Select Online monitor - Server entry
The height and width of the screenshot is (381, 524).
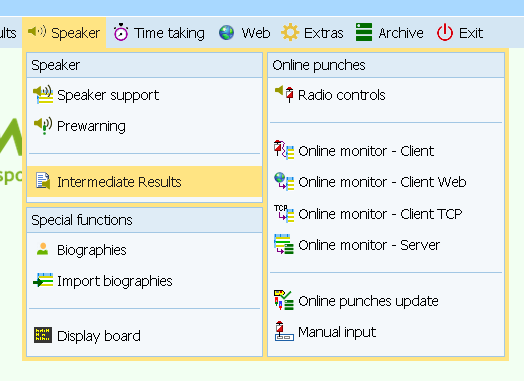[x=386, y=245]
